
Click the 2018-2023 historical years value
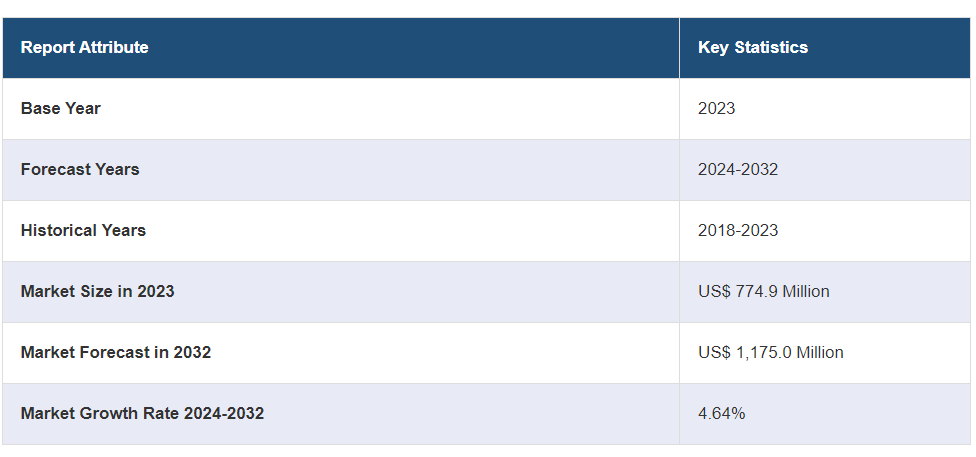tap(737, 230)
